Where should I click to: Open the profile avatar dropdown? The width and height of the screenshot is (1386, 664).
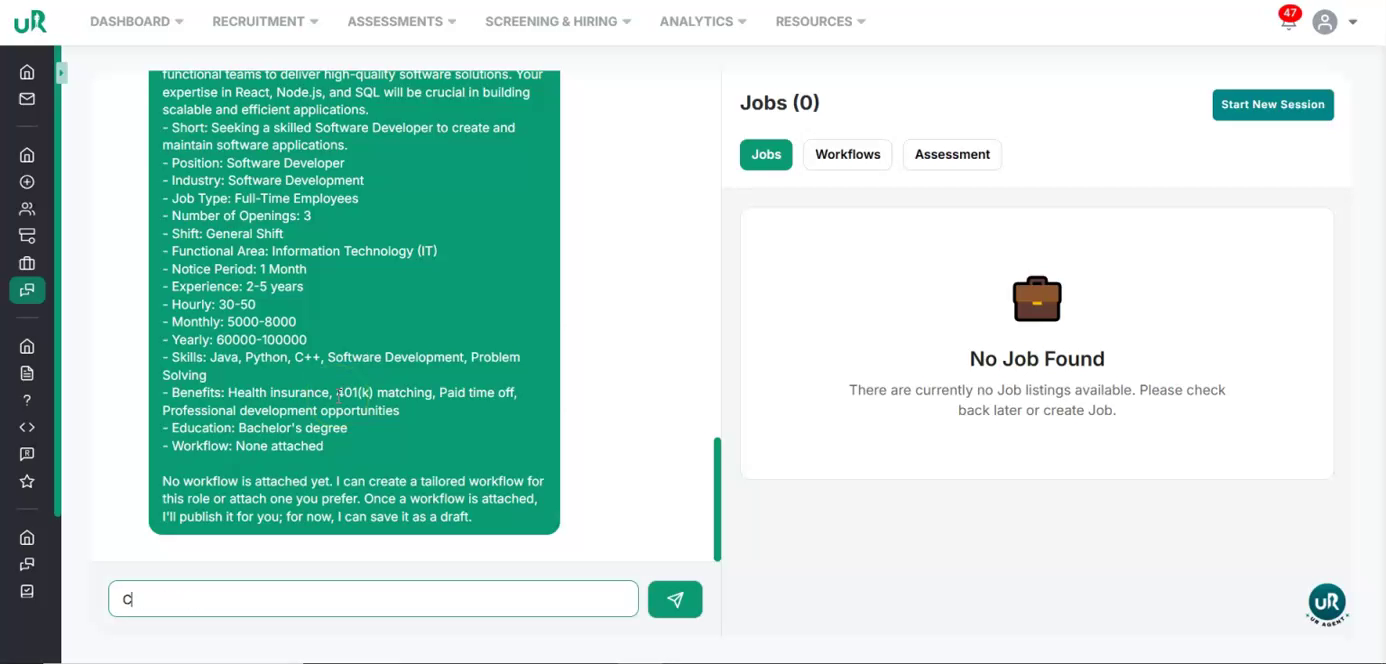(x=1335, y=22)
